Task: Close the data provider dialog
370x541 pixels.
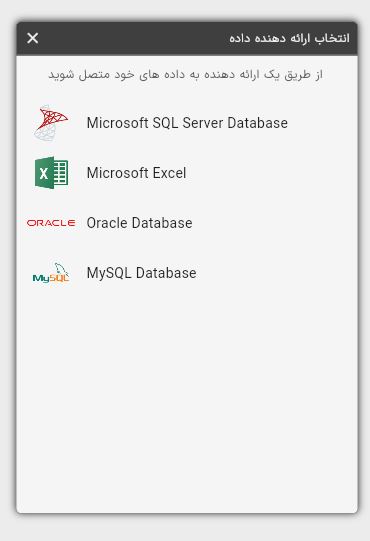Action: (x=33, y=38)
